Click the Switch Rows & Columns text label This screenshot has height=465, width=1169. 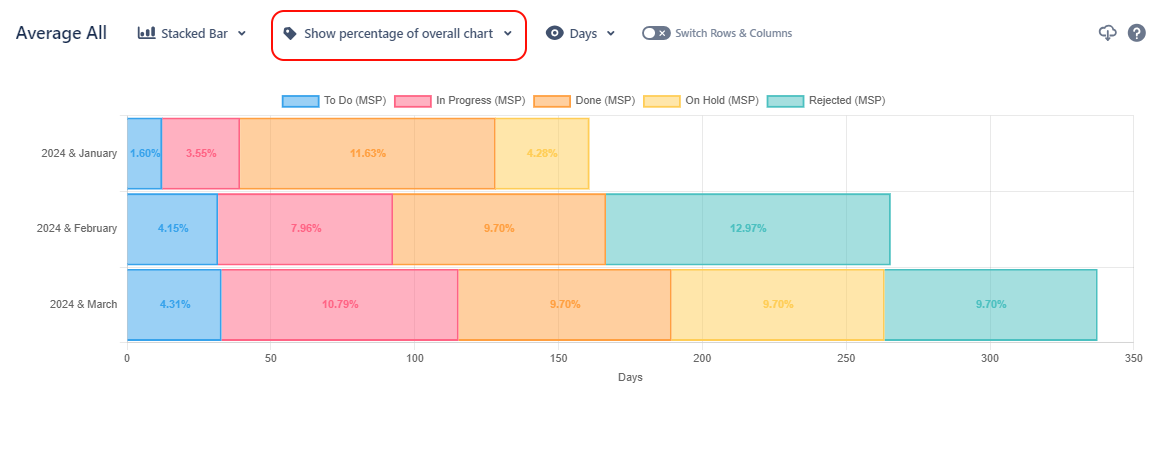(733, 33)
